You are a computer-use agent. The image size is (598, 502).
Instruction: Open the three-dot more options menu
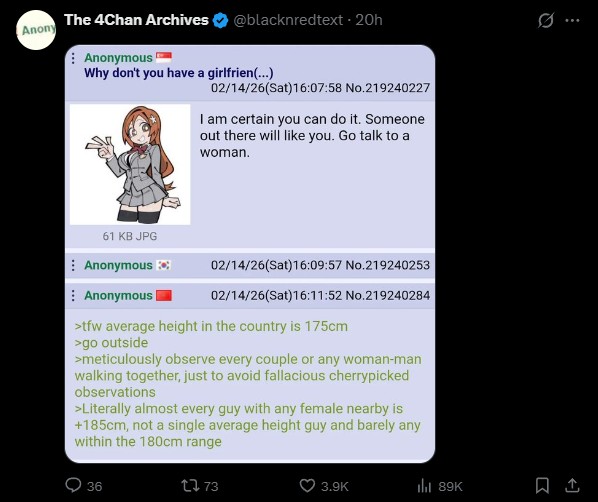click(572, 20)
